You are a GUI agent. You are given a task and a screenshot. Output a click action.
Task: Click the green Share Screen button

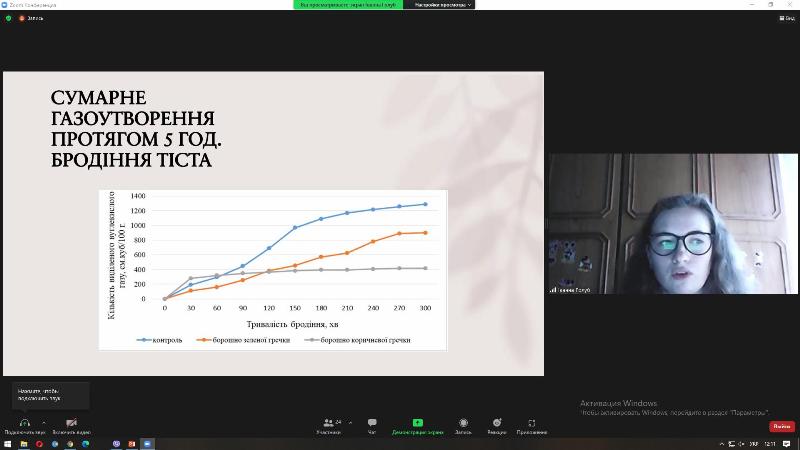click(417, 423)
